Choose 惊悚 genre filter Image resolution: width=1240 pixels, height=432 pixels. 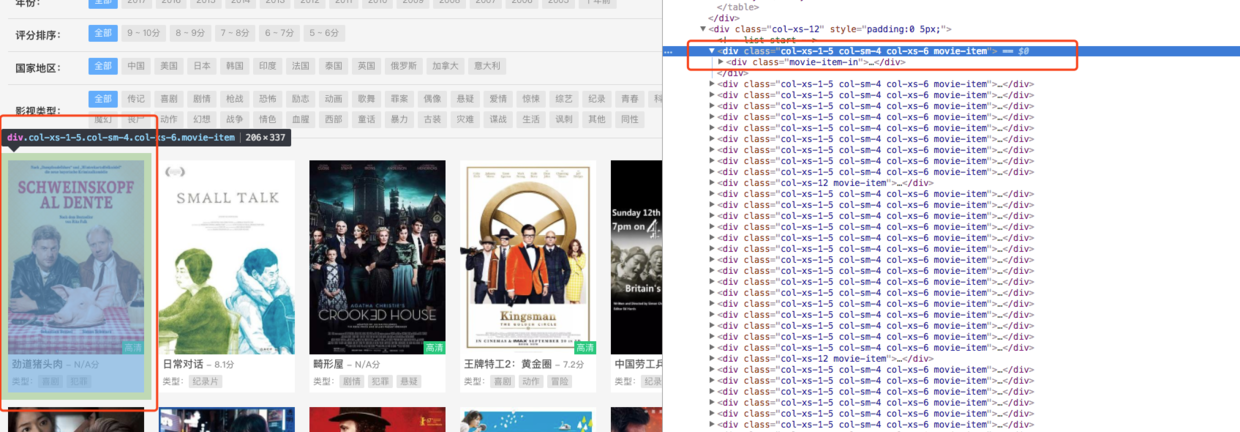tap(531, 99)
